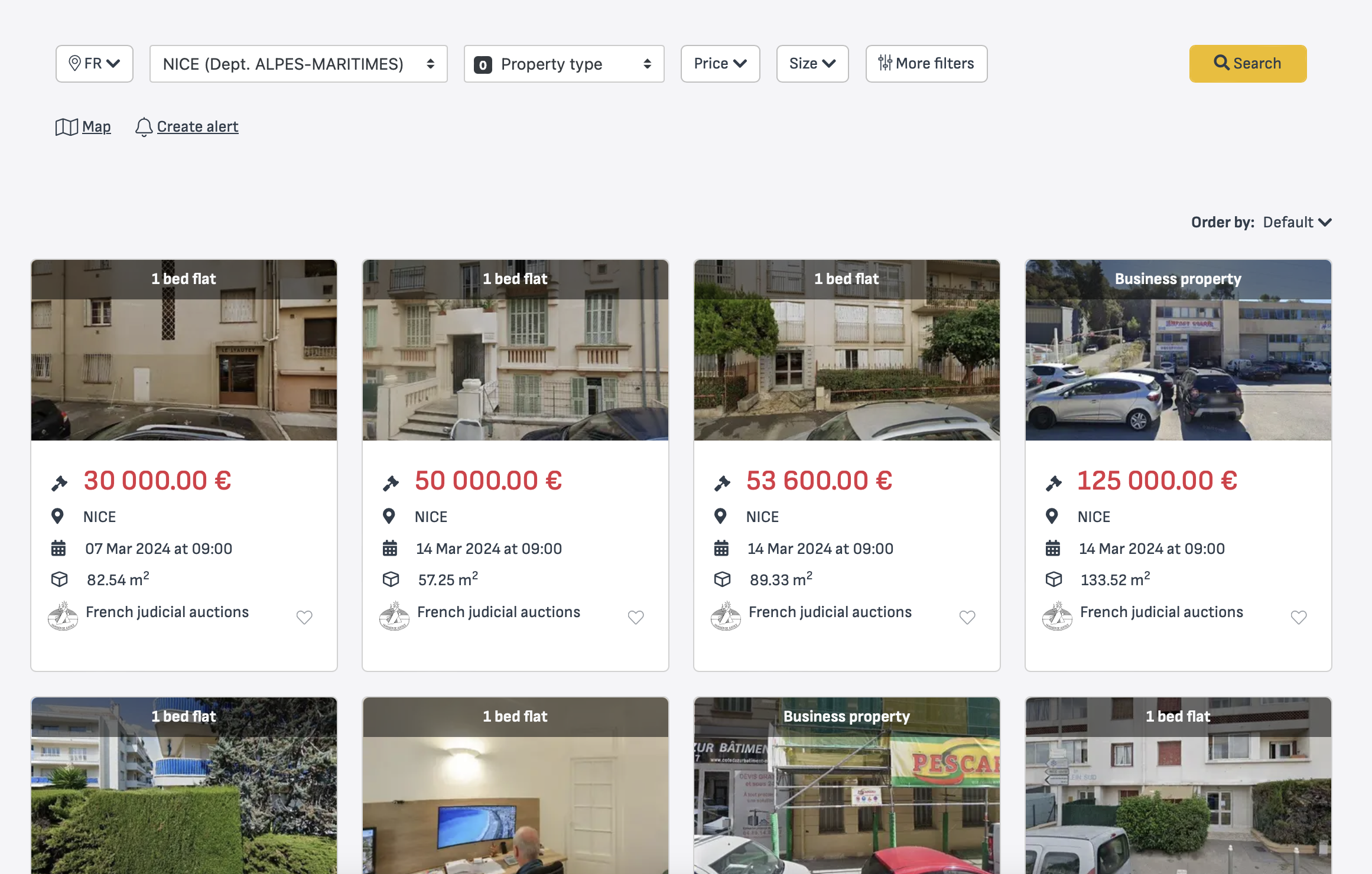Viewport: 1372px width, 874px height.
Task: Open the hedge and balconies flat photo
Action: (184, 785)
